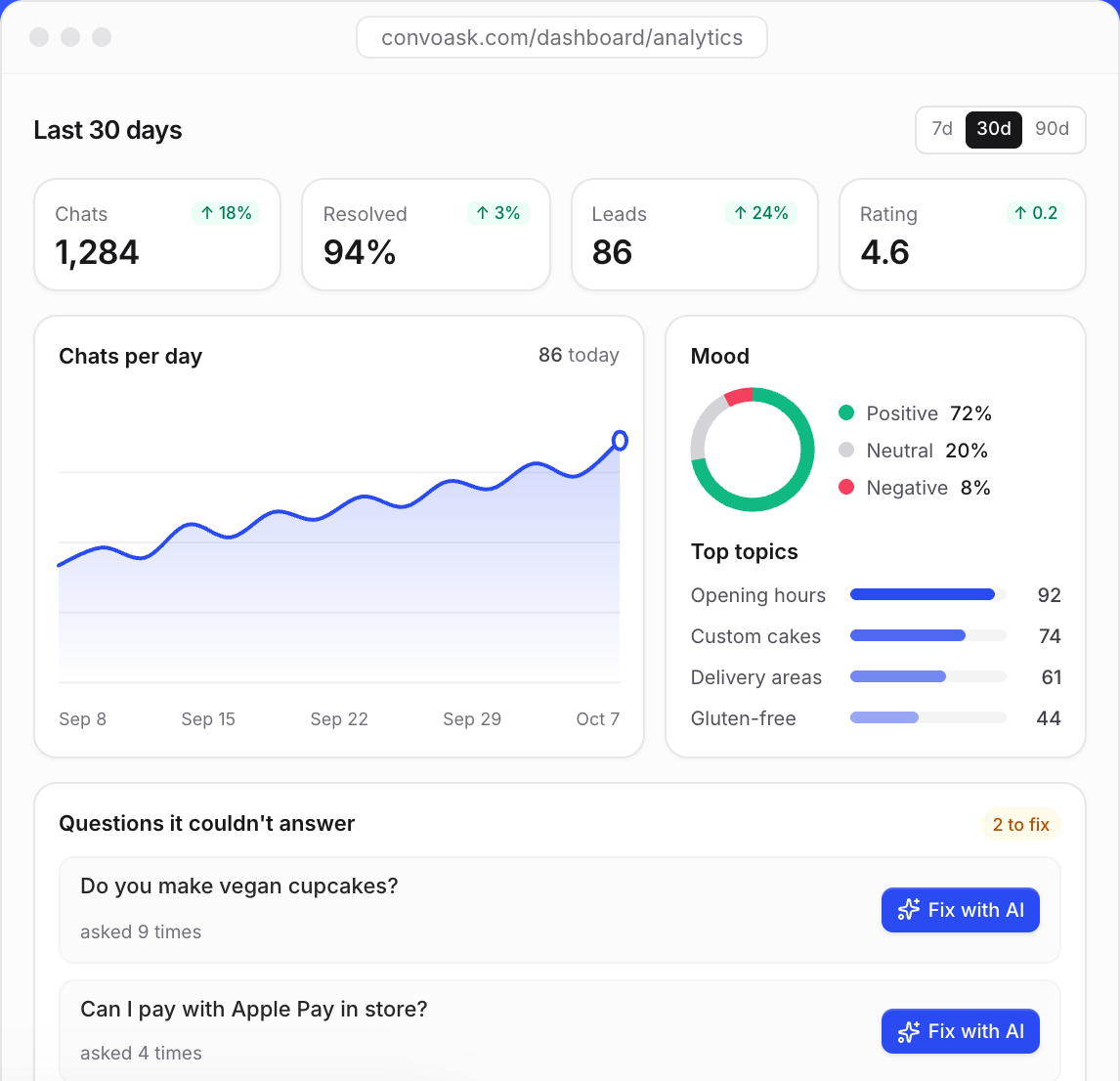Select 'Do you make vegan cupcakes?' question

point(238,886)
